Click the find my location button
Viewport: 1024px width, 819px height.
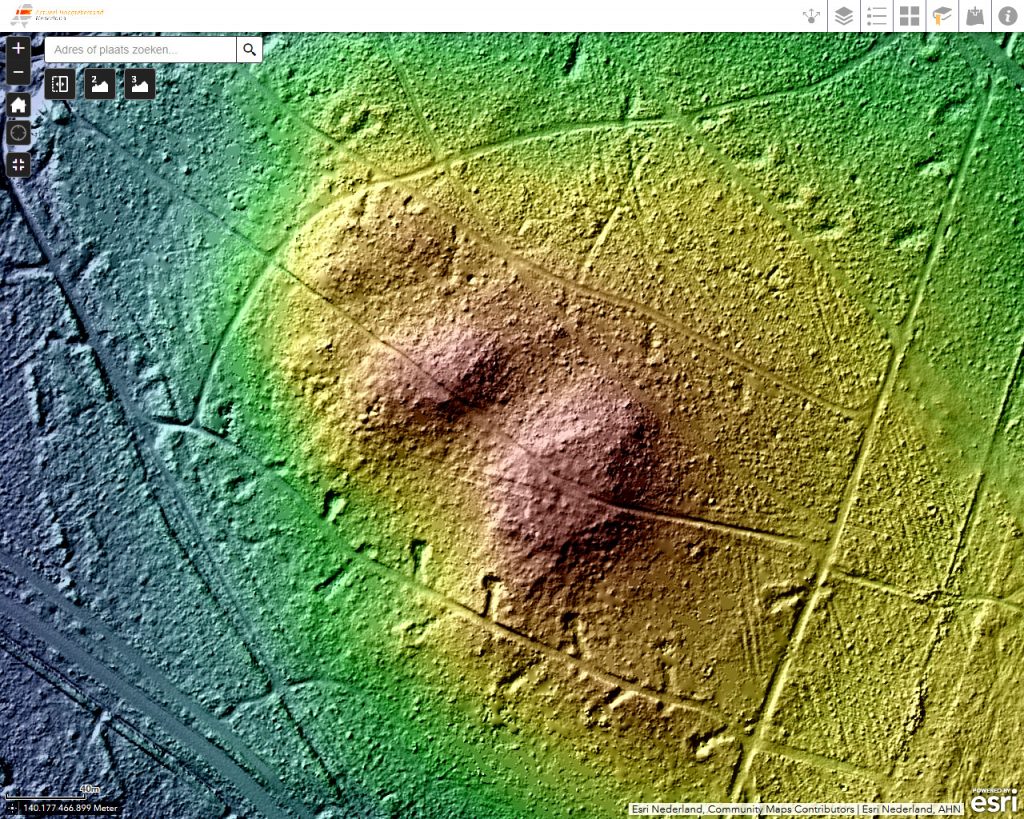click(19, 134)
